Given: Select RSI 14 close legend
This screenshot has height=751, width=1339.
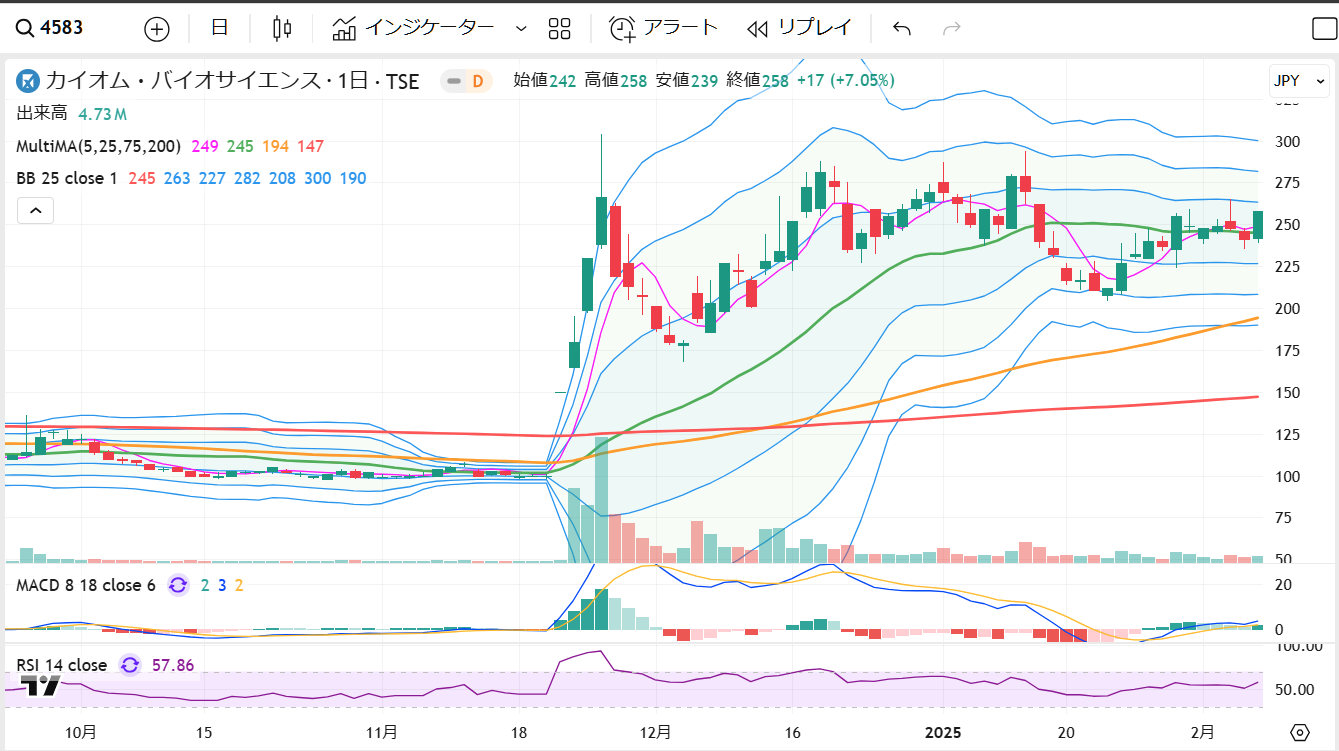Looking at the screenshot, I should [x=61, y=665].
